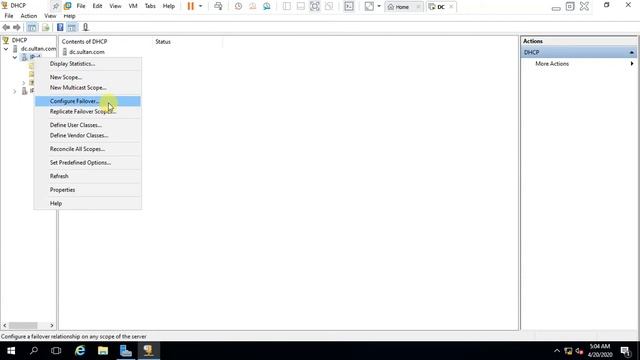Expand the child node under IPv4
Viewport: 640px width, 360px height.
(x=24, y=83)
